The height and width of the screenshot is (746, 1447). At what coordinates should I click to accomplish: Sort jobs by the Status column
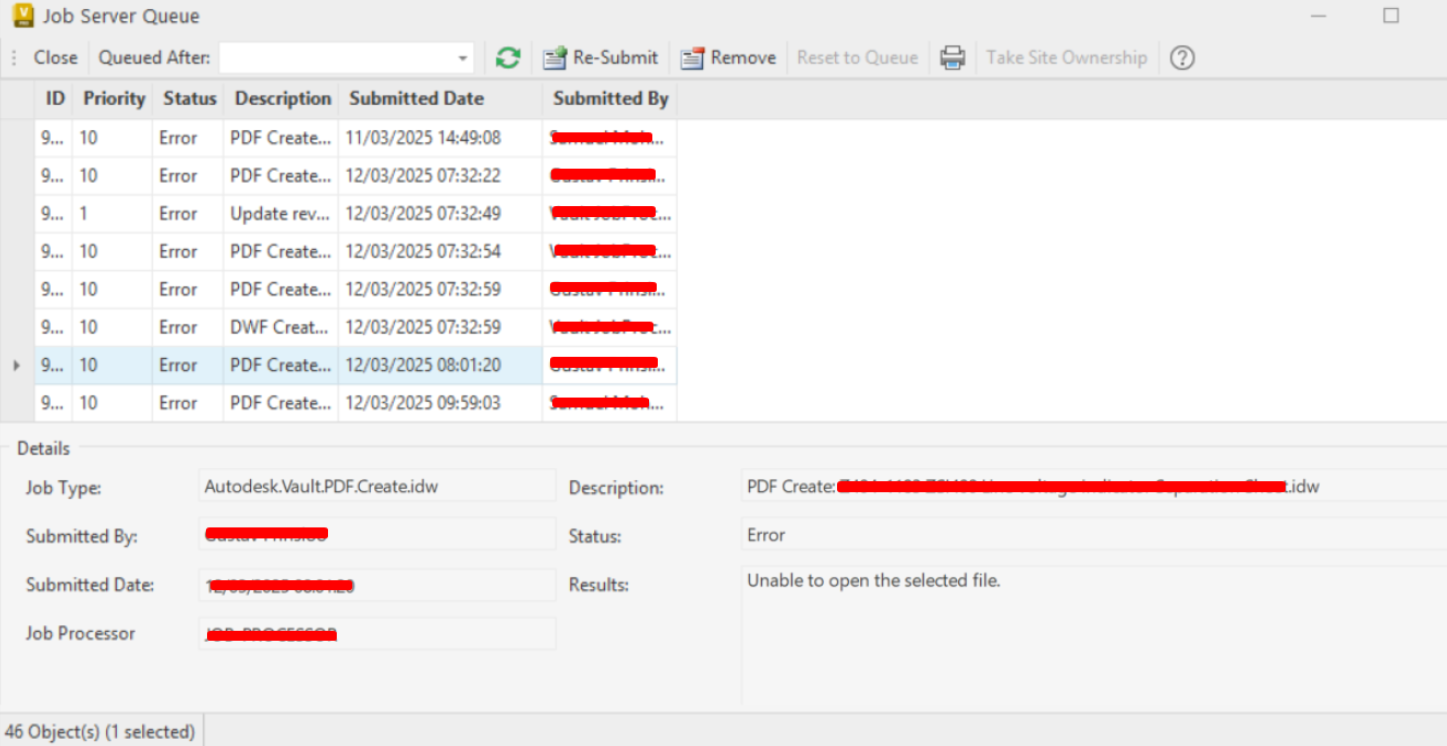(189, 98)
